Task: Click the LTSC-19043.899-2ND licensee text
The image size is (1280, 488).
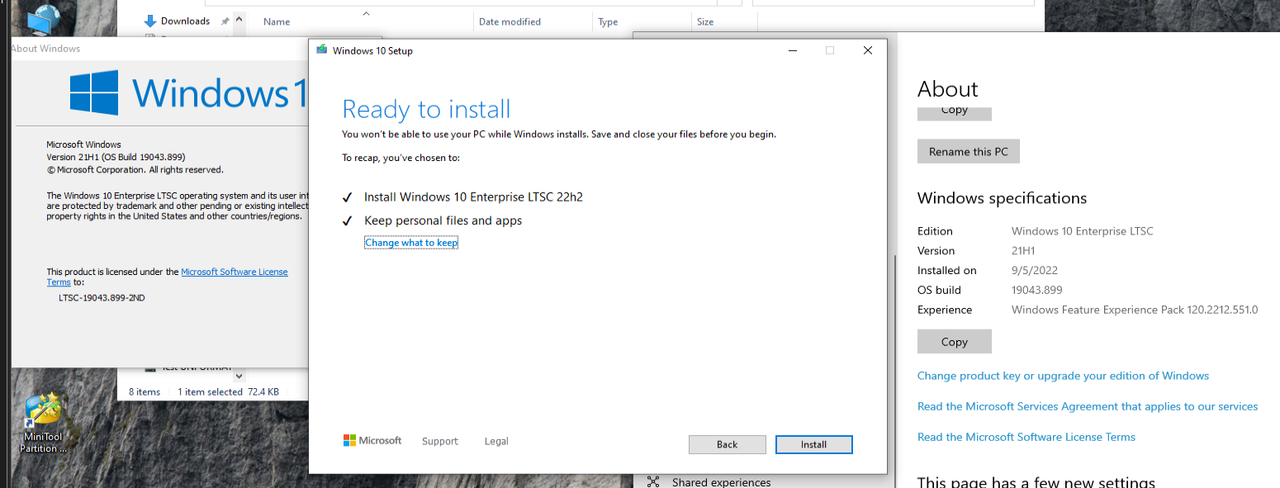Action: pyautogui.click(x=102, y=297)
